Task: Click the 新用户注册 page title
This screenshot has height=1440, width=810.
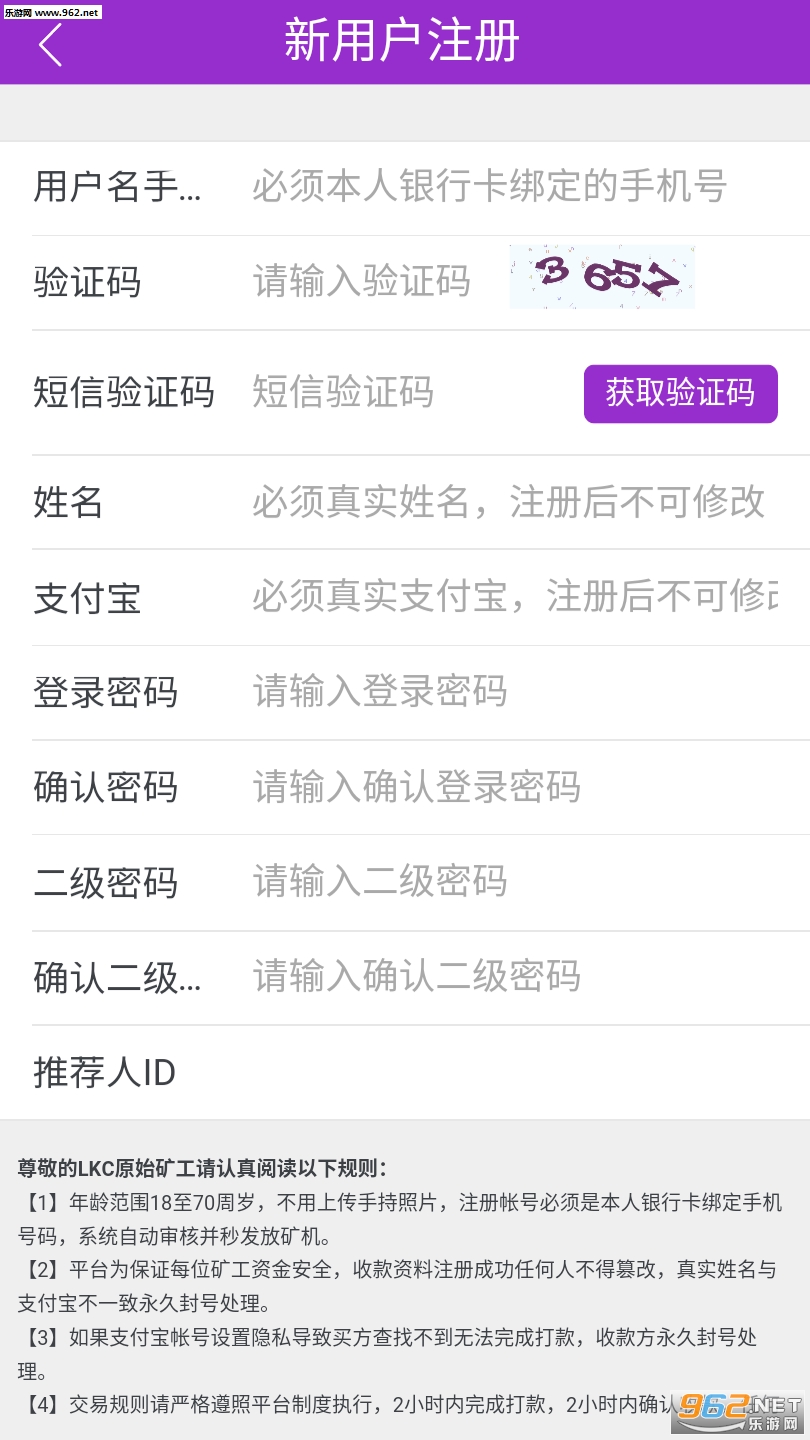Action: (402, 42)
